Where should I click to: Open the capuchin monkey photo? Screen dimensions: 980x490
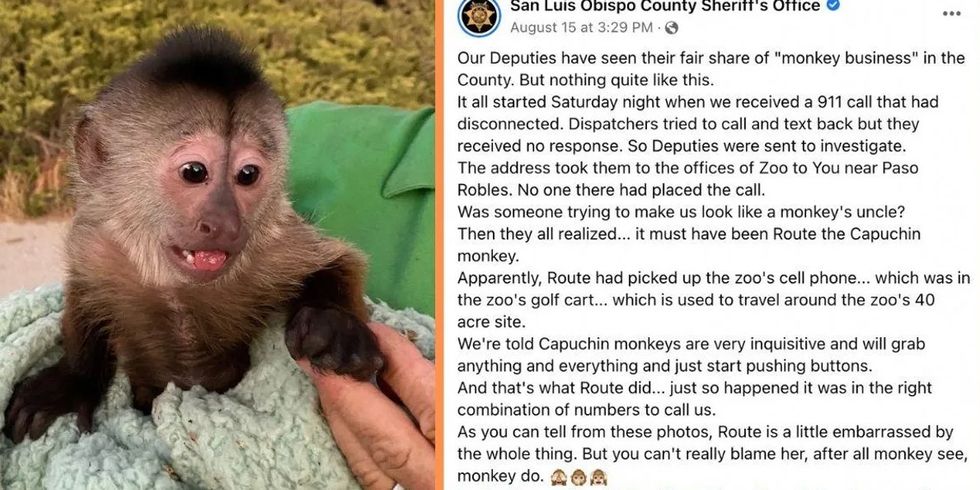click(x=218, y=245)
